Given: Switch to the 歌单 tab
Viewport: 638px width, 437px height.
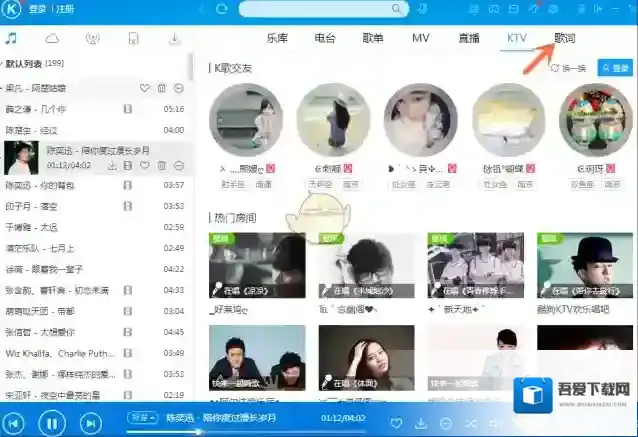Looking at the screenshot, I should [373, 38].
